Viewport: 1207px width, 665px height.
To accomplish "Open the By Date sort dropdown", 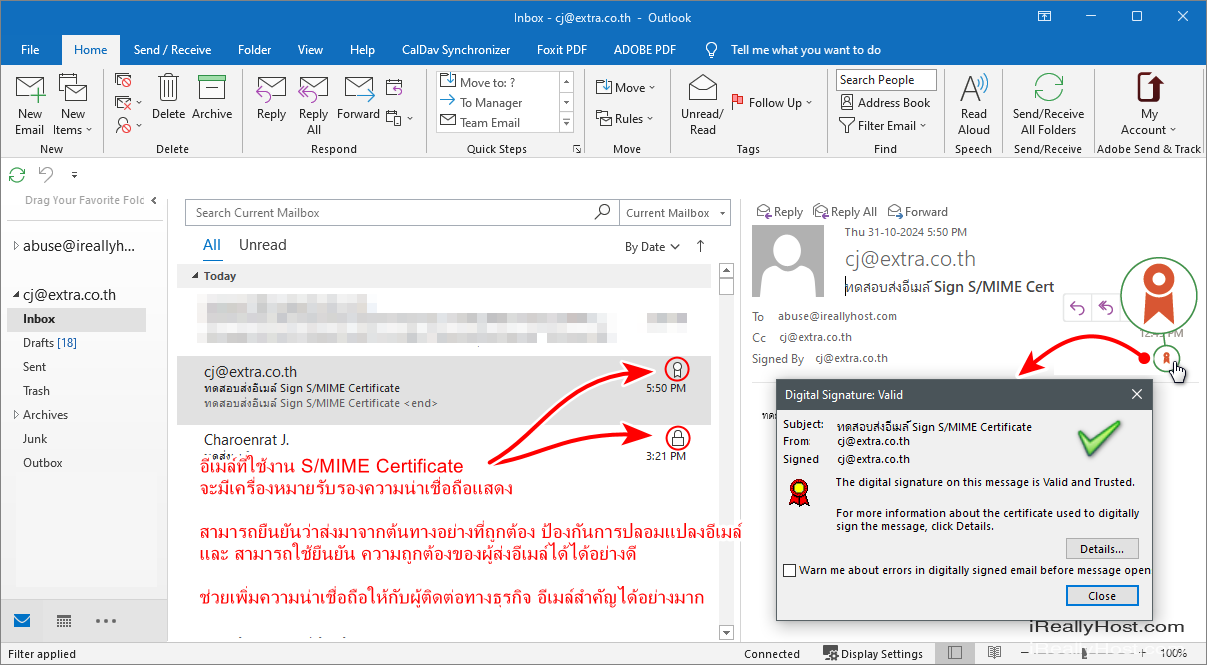I will [x=652, y=246].
